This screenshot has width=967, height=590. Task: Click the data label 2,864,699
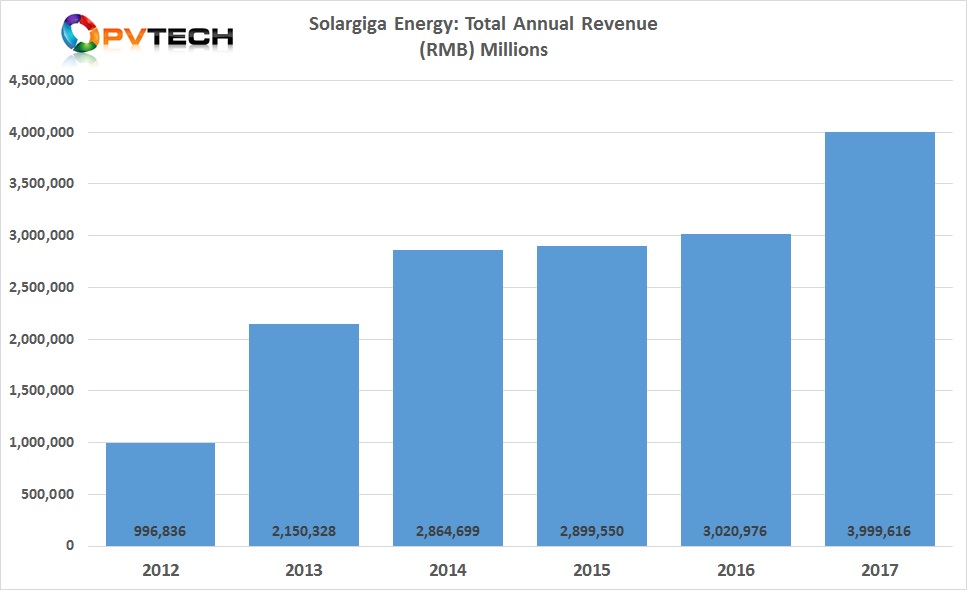point(448,531)
